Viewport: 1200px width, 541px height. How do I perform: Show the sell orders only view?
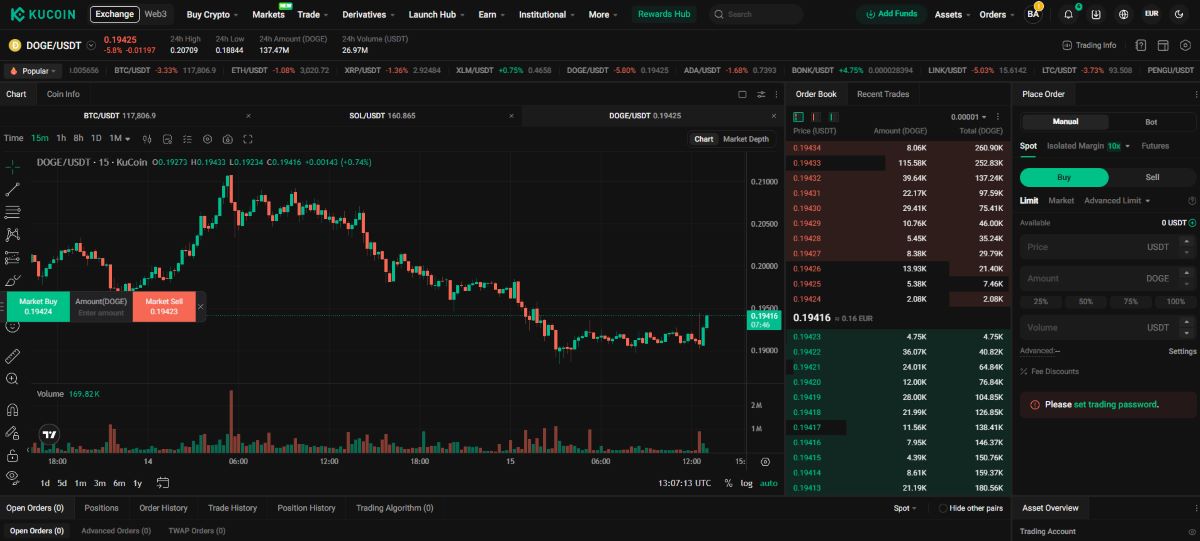[x=816, y=117]
